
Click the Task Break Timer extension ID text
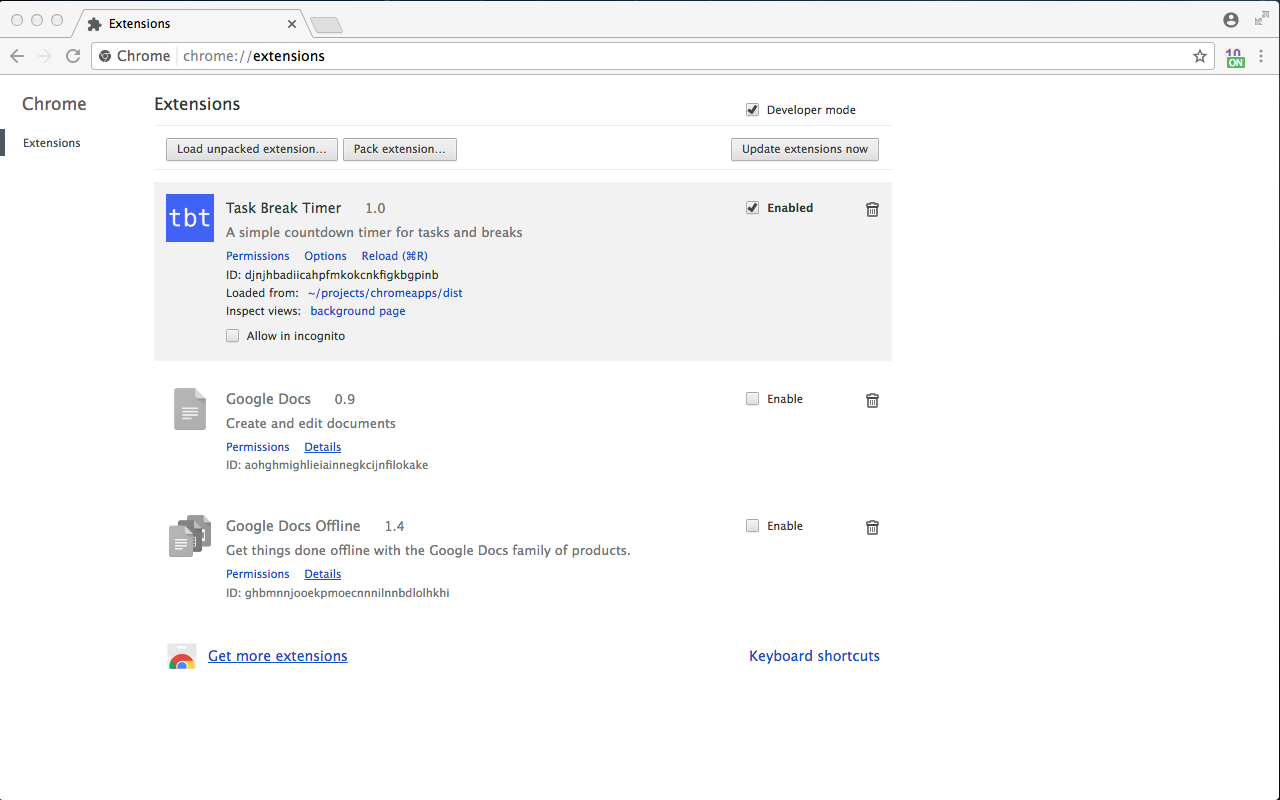coord(332,275)
